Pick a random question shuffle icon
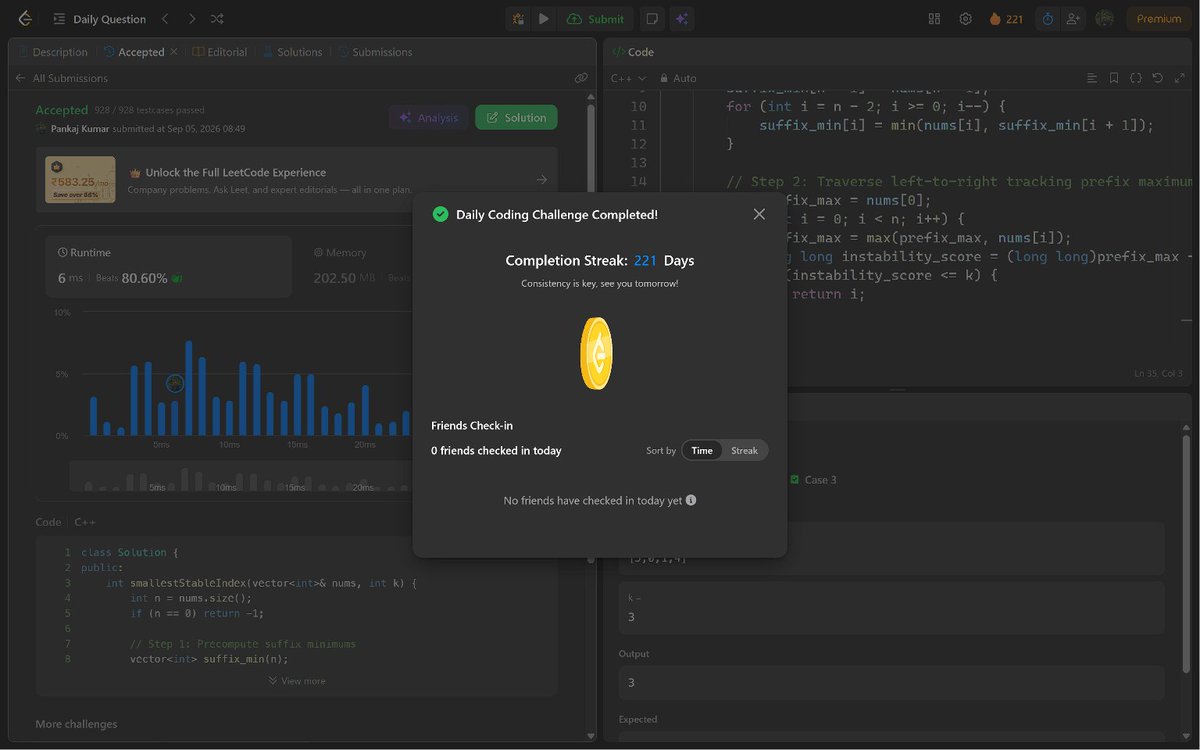 coord(218,19)
